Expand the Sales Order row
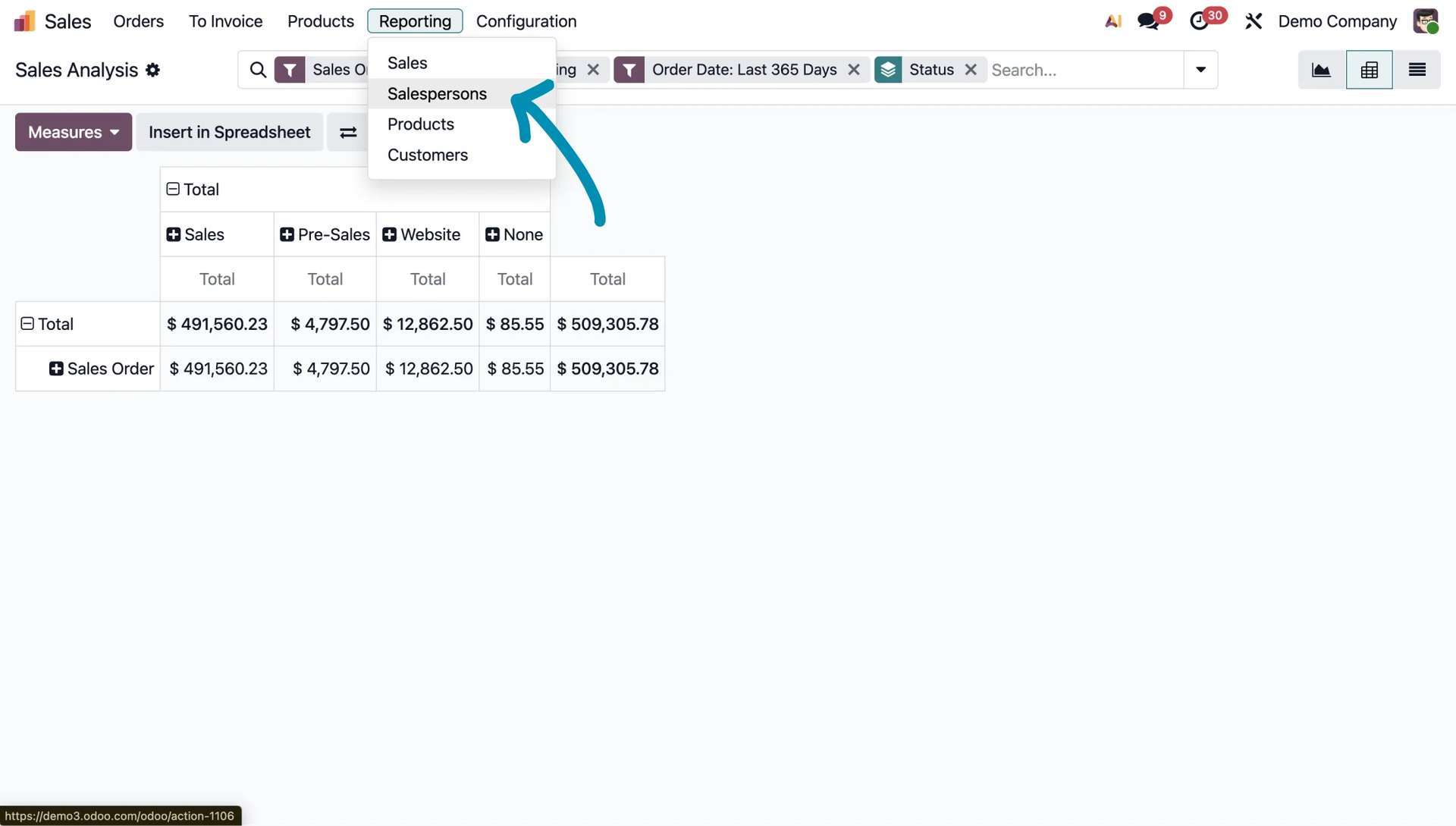 click(x=56, y=369)
